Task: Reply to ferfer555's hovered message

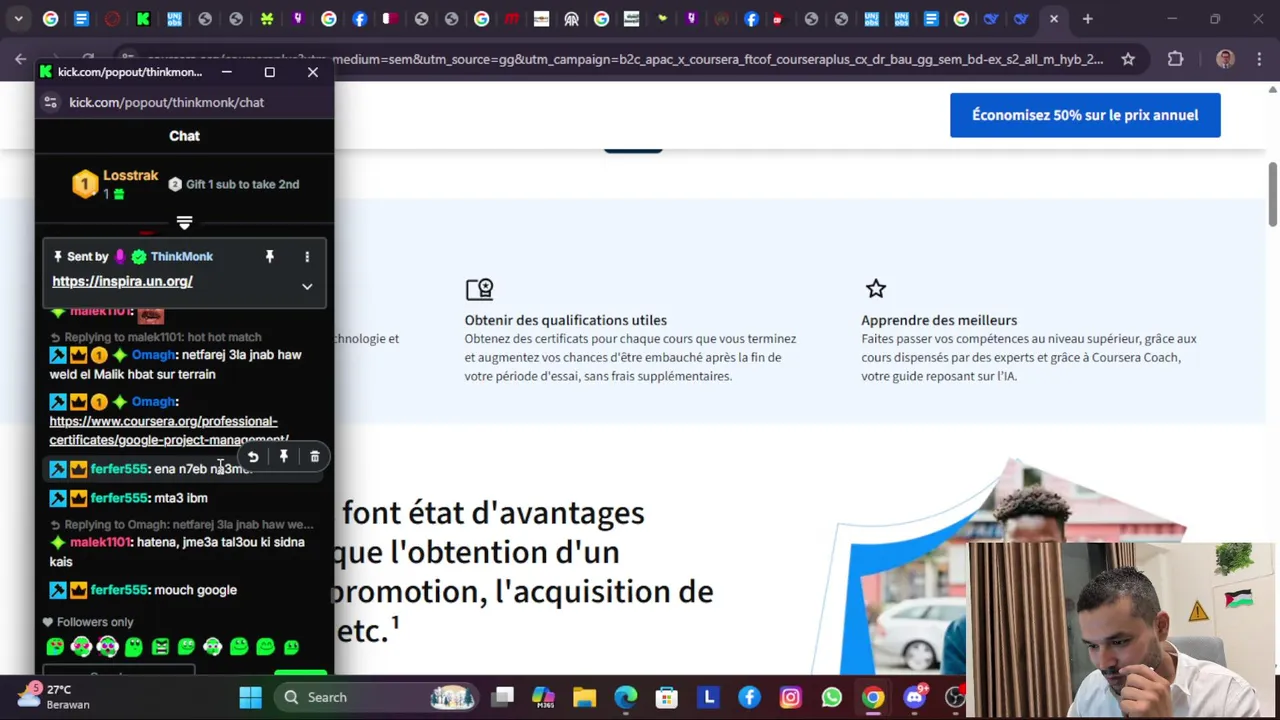Action: pos(253,457)
